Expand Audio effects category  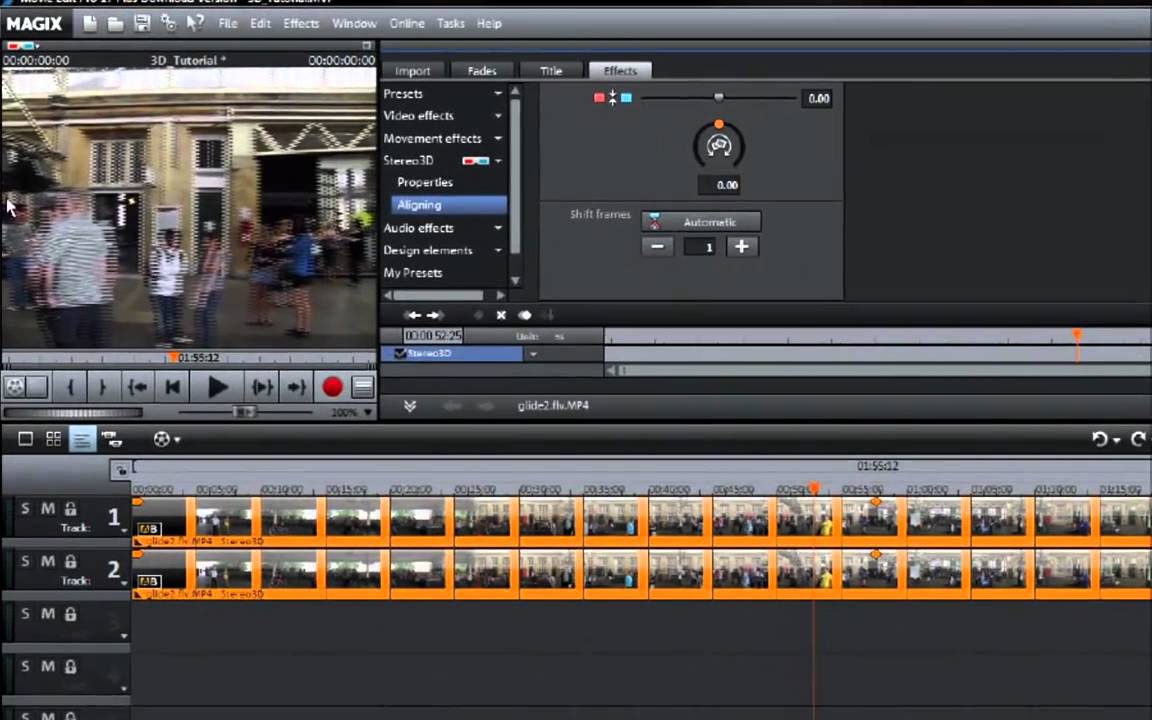coord(498,228)
